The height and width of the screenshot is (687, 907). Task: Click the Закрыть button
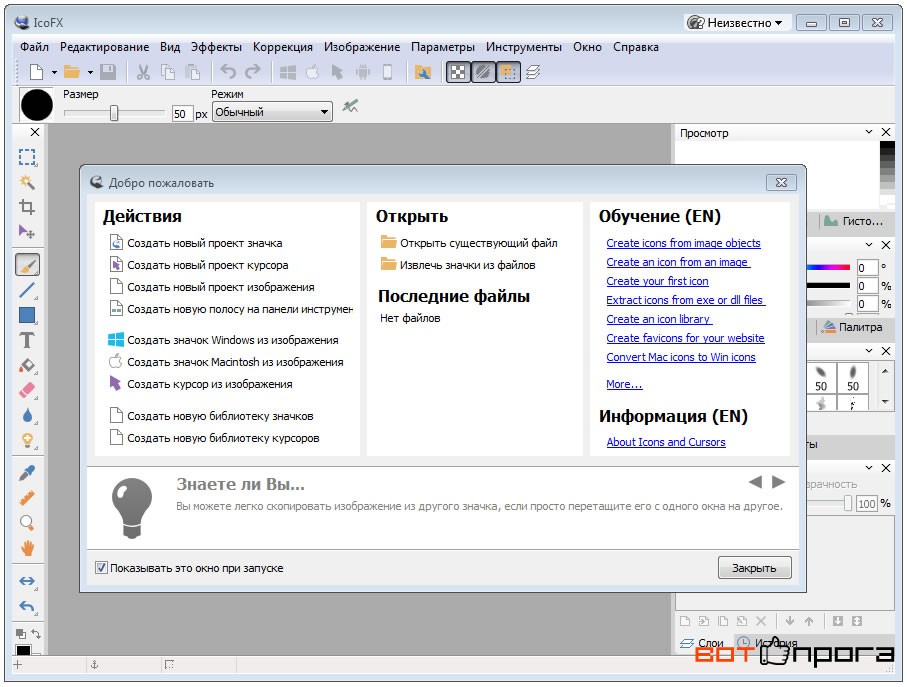tap(754, 568)
